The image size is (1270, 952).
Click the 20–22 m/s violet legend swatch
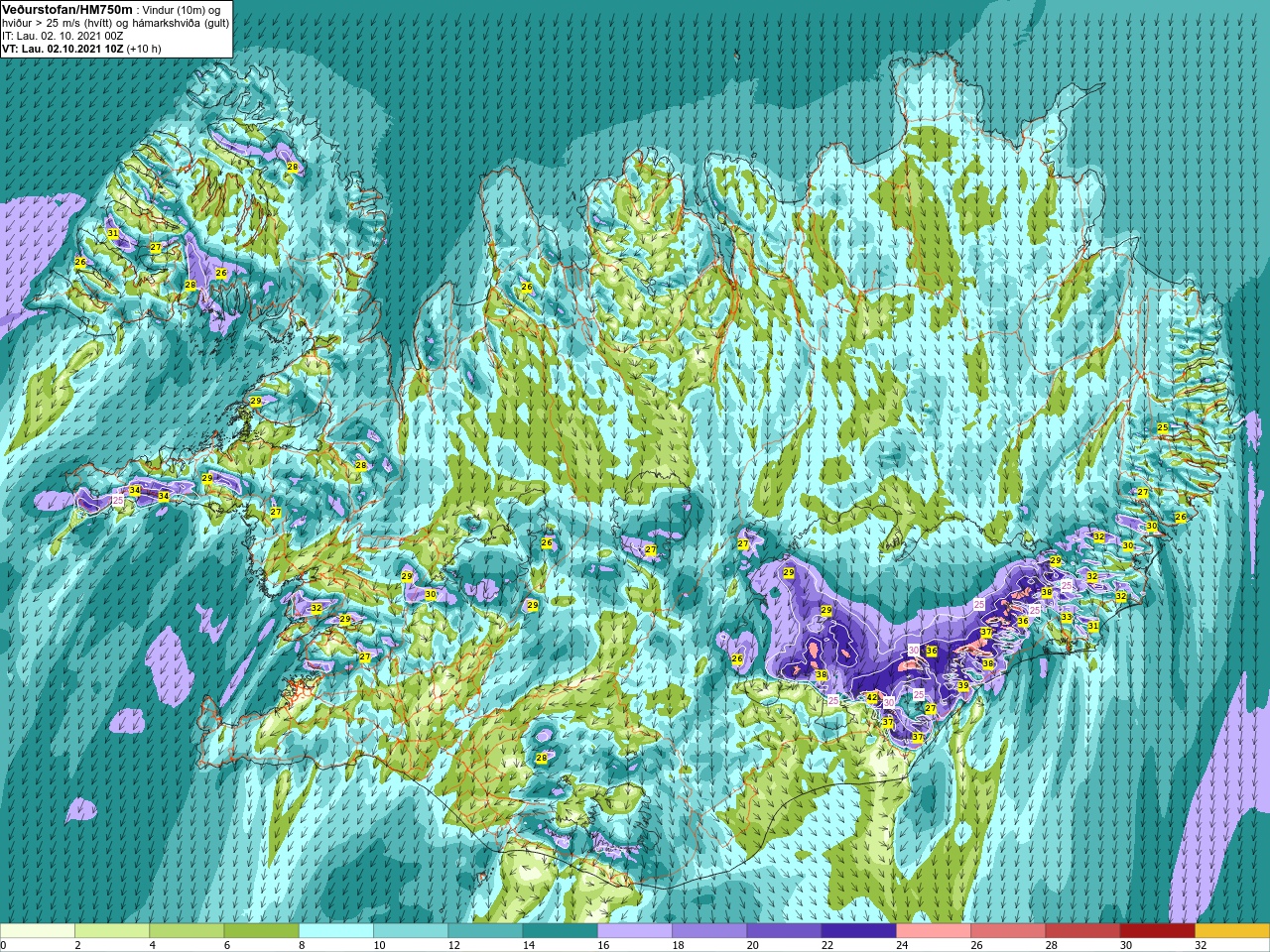coord(784,931)
